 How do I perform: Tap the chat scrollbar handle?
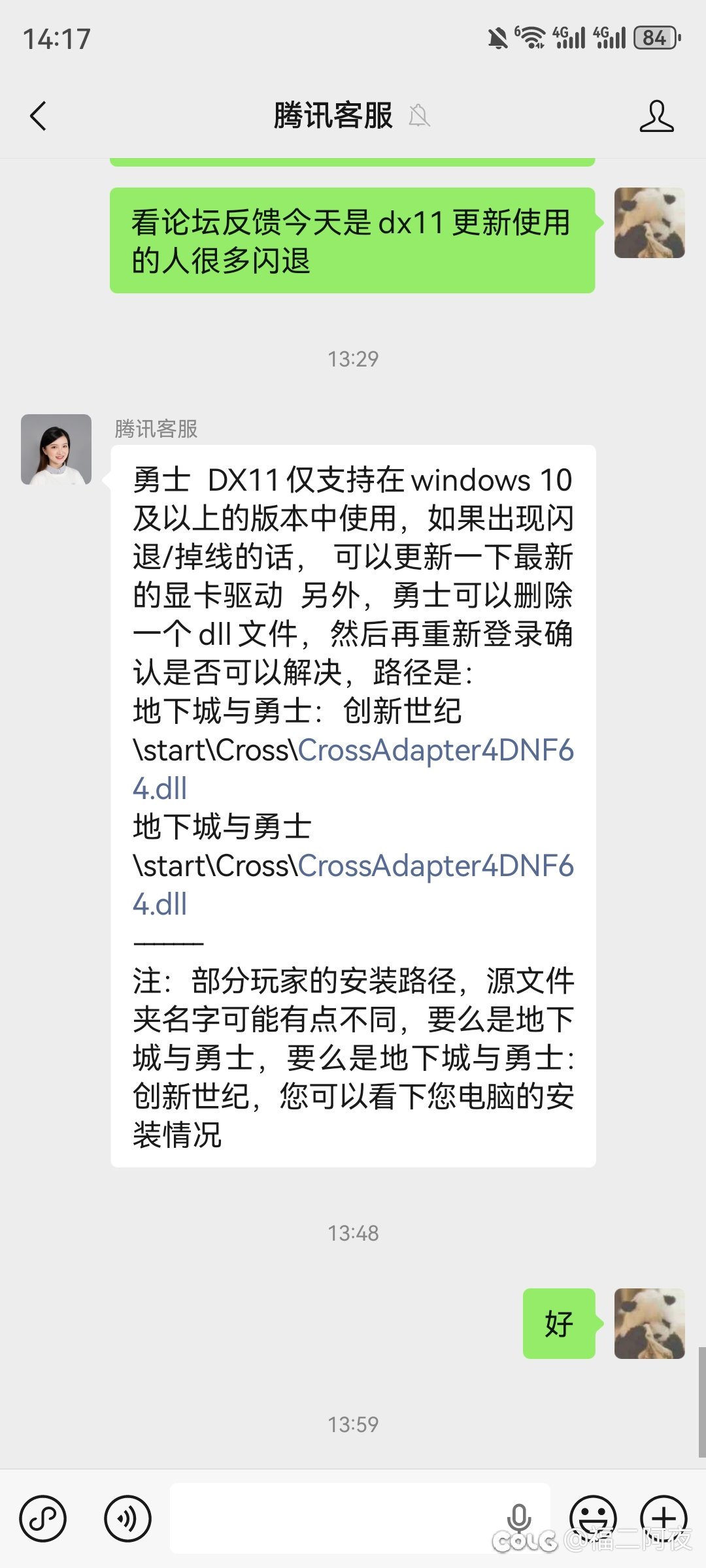click(x=702, y=1402)
